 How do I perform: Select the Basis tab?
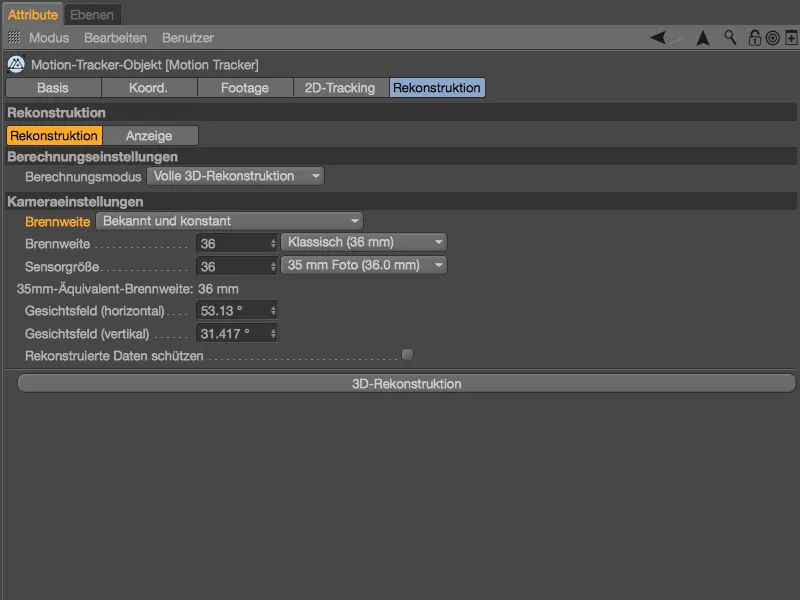tap(53, 88)
